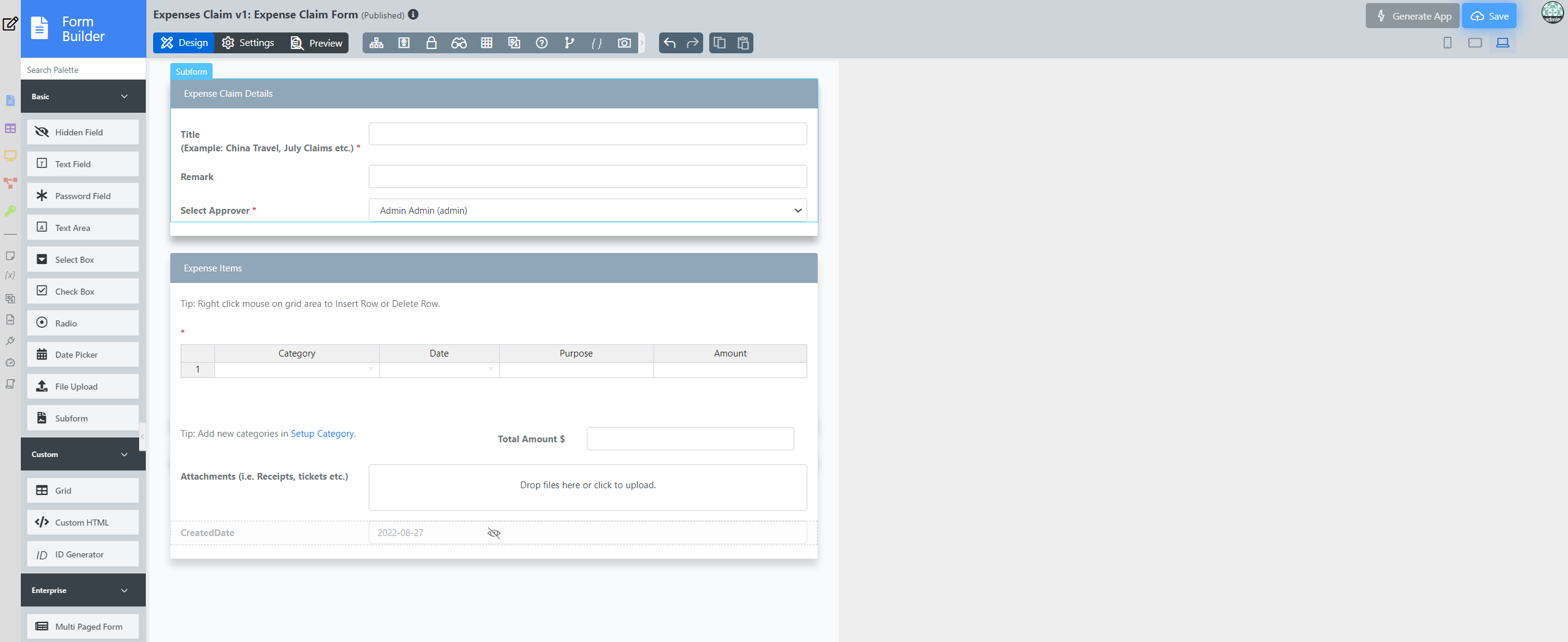The width and height of the screenshot is (1568, 642).
Task: Open the curly braces JSON definition icon
Action: 597,43
